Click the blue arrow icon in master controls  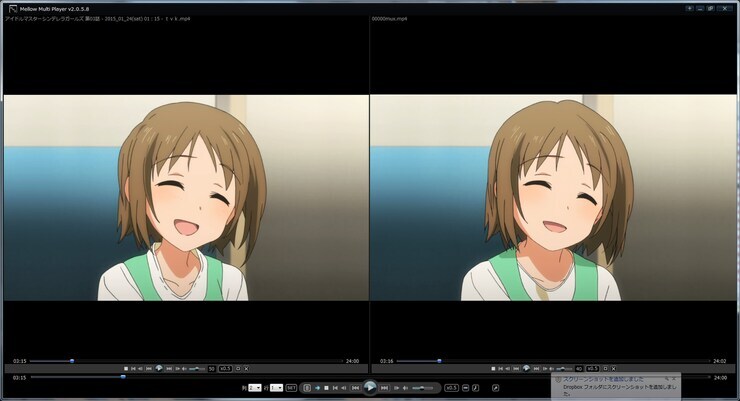click(x=318, y=388)
